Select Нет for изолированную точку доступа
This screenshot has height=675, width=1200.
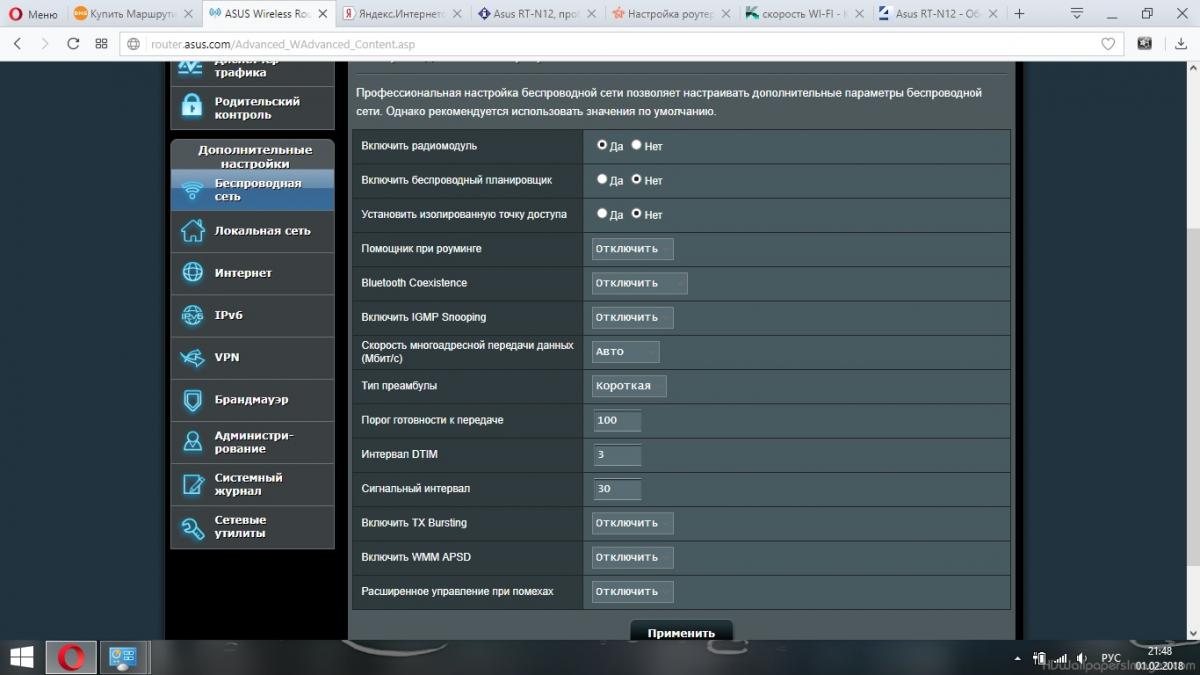(x=636, y=214)
